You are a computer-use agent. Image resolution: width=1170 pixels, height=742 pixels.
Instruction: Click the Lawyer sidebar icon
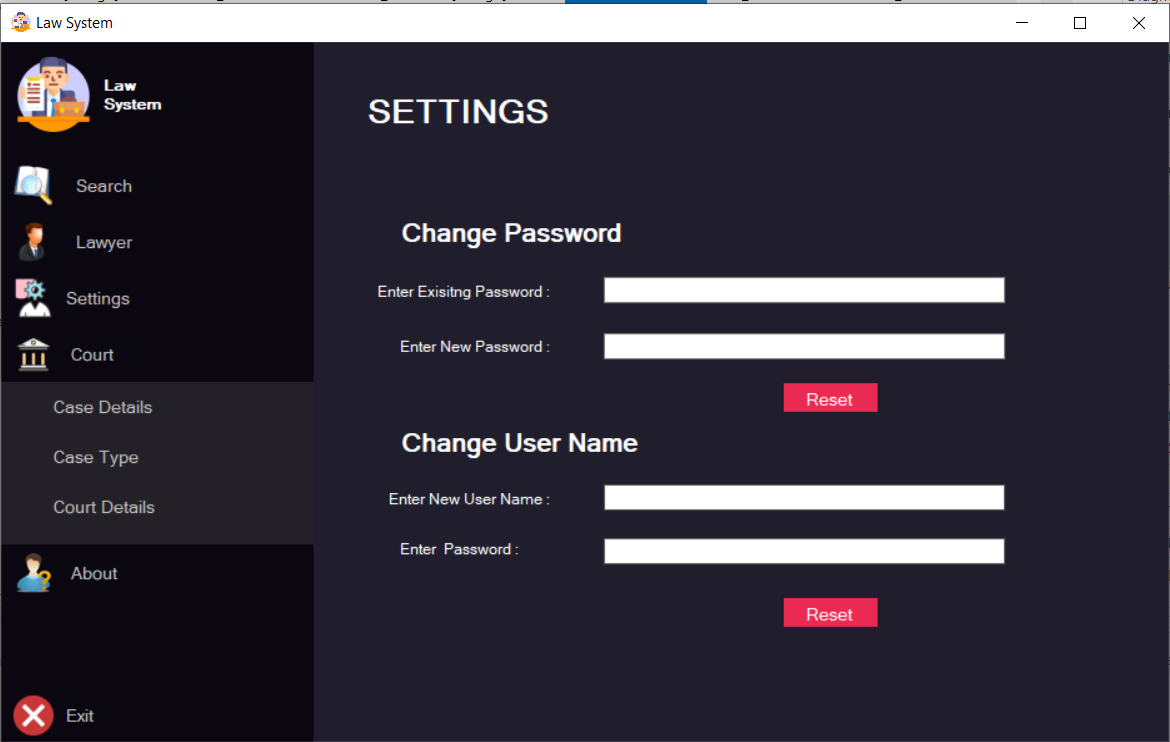pos(31,241)
